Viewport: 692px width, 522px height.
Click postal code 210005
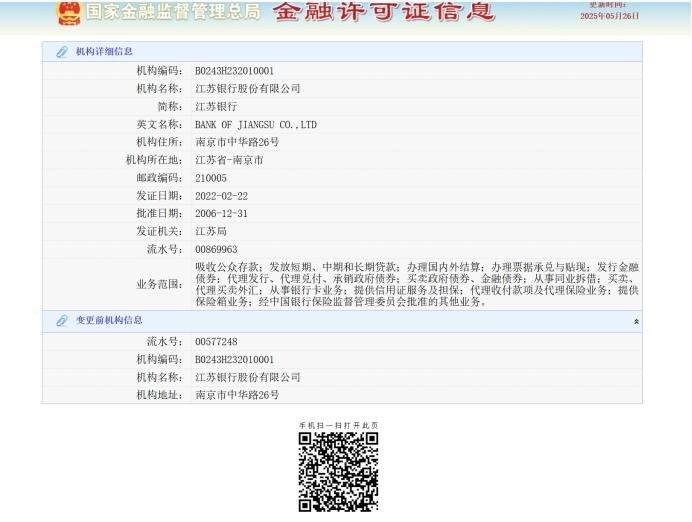point(211,178)
